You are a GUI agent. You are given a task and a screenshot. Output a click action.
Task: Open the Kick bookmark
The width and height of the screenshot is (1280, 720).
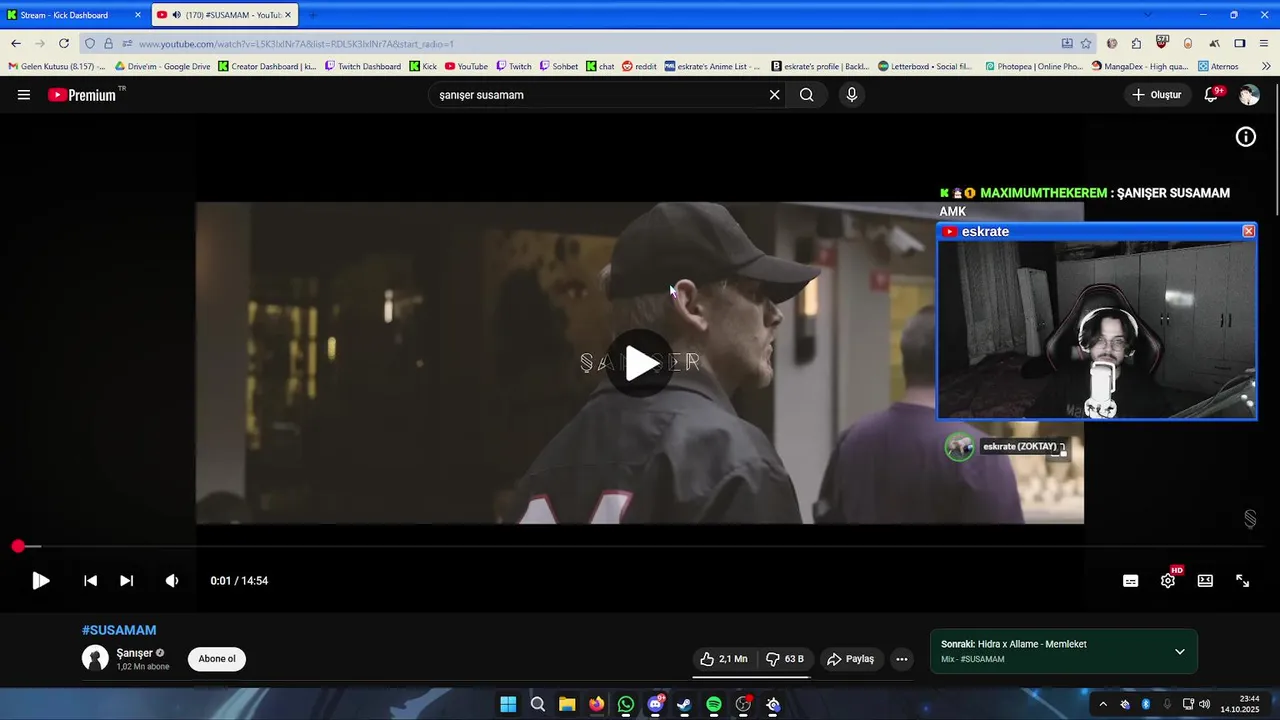pos(423,67)
